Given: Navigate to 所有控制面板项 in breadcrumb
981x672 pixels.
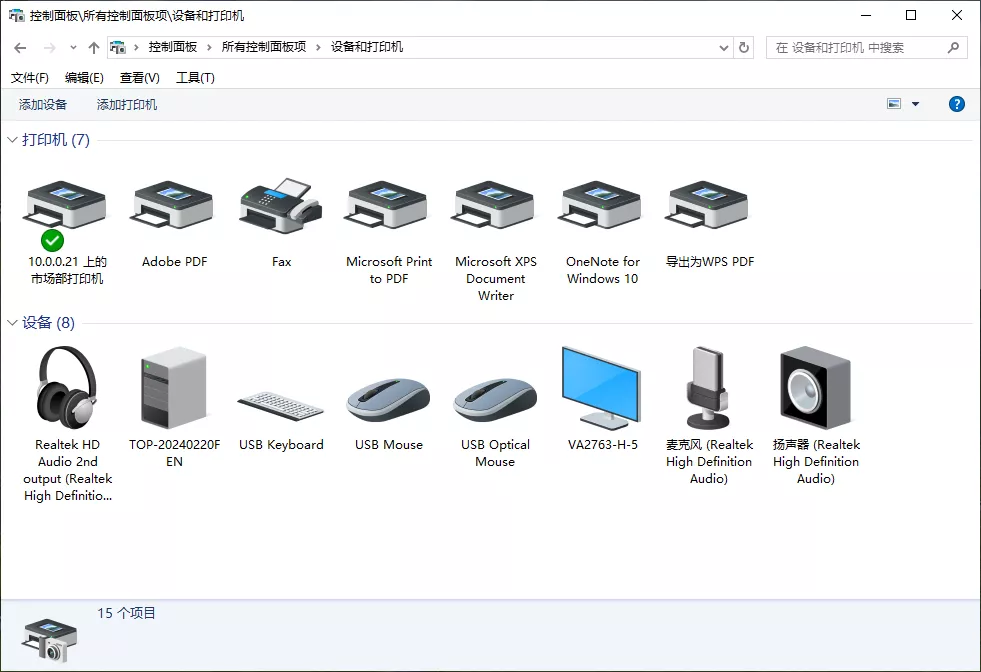Looking at the screenshot, I should pos(263,47).
